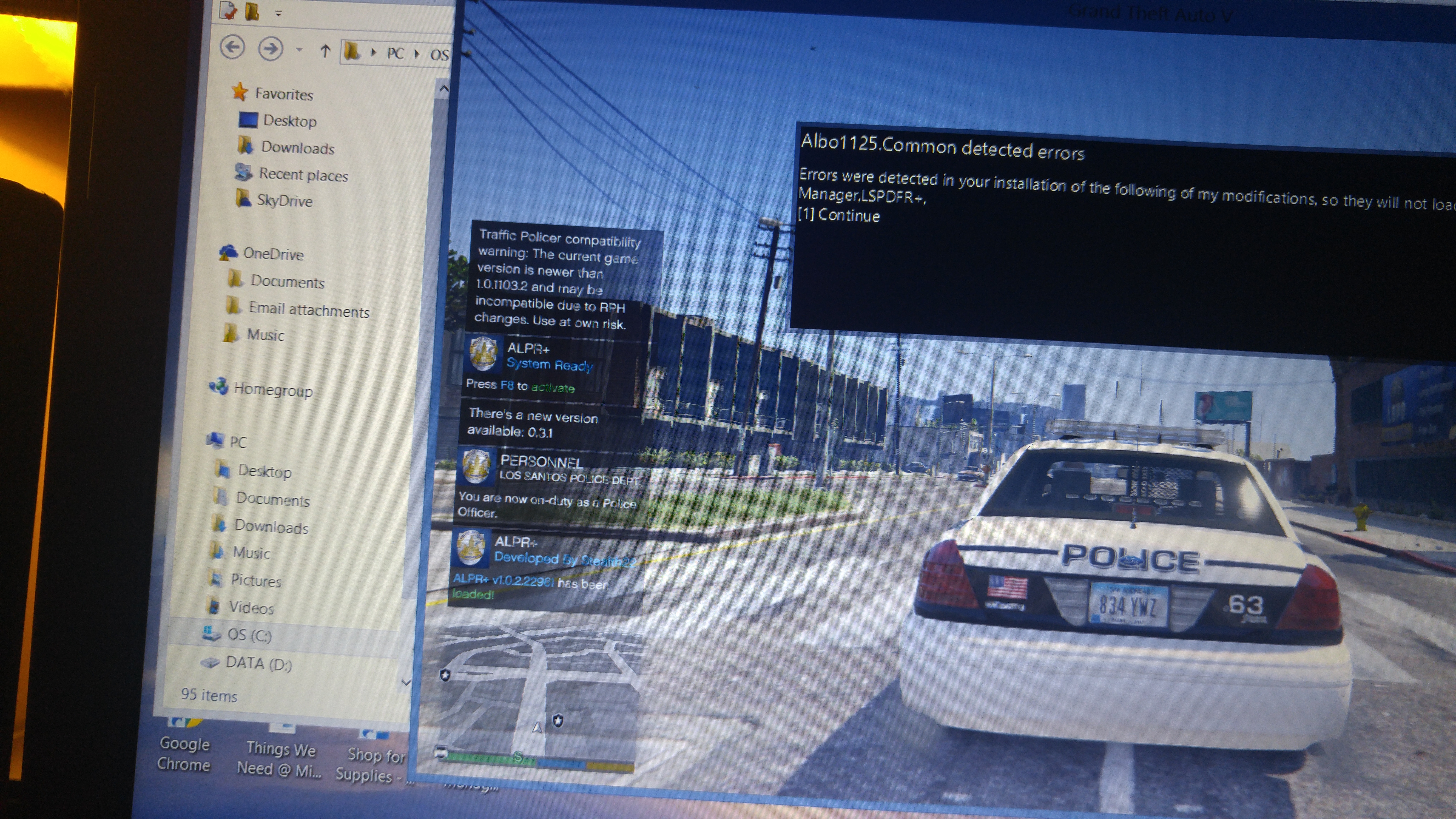
Task: Click the Favorites star icon
Action: (240, 92)
